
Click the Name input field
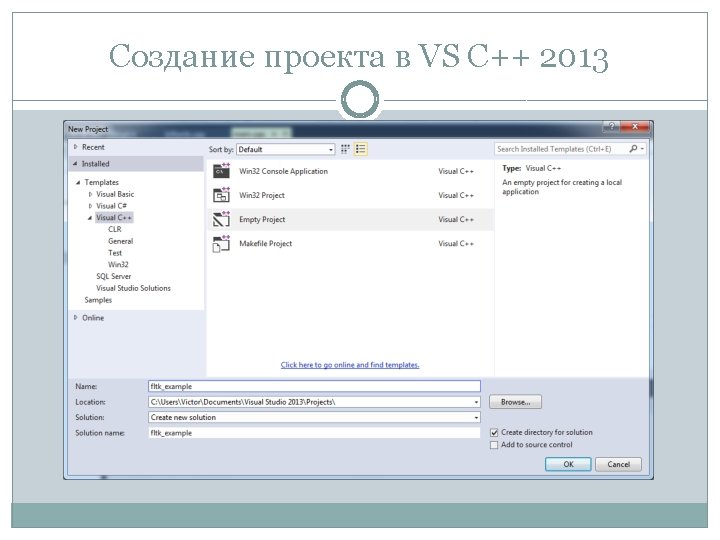pyautogui.click(x=314, y=387)
